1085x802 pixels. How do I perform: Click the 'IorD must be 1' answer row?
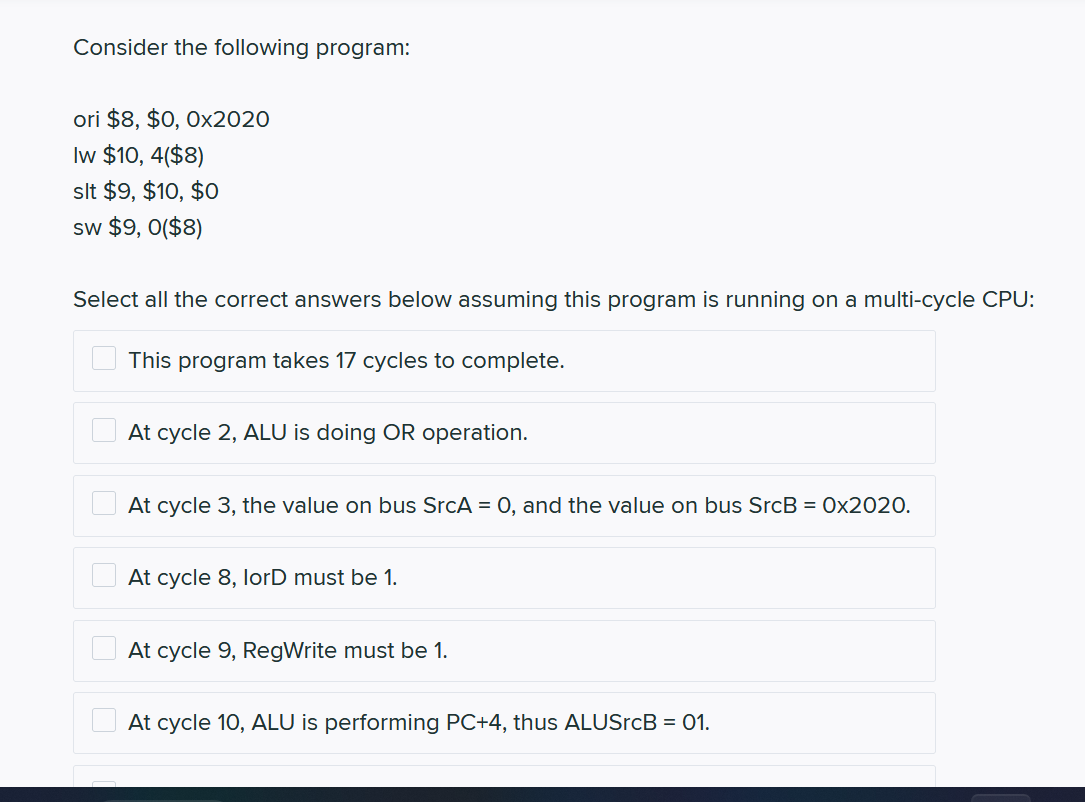(x=503, y=577)
